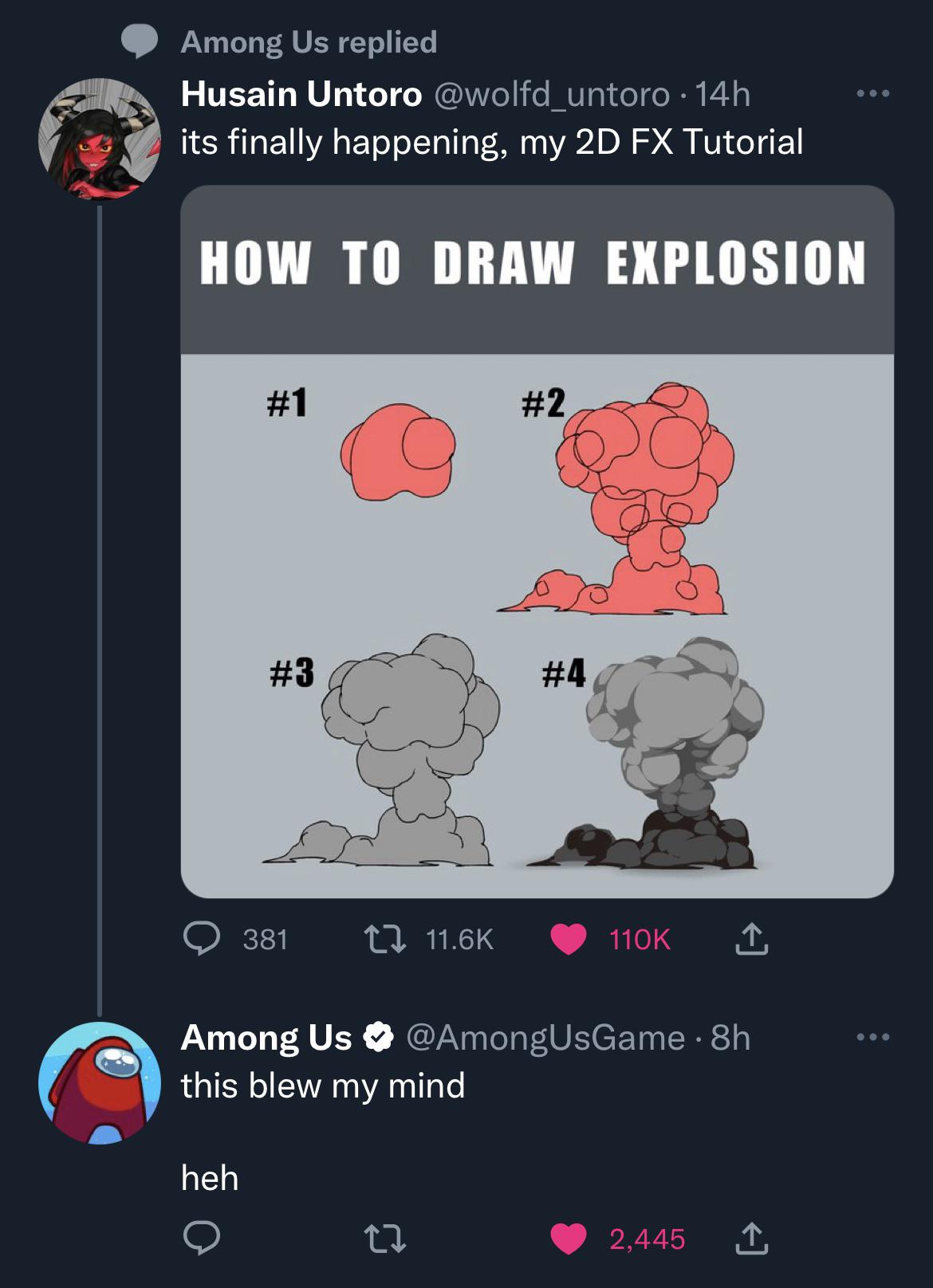Screen dimensions: 933x1288
Task: Open the How To Draw Explosion image
Action: [537, 542]
